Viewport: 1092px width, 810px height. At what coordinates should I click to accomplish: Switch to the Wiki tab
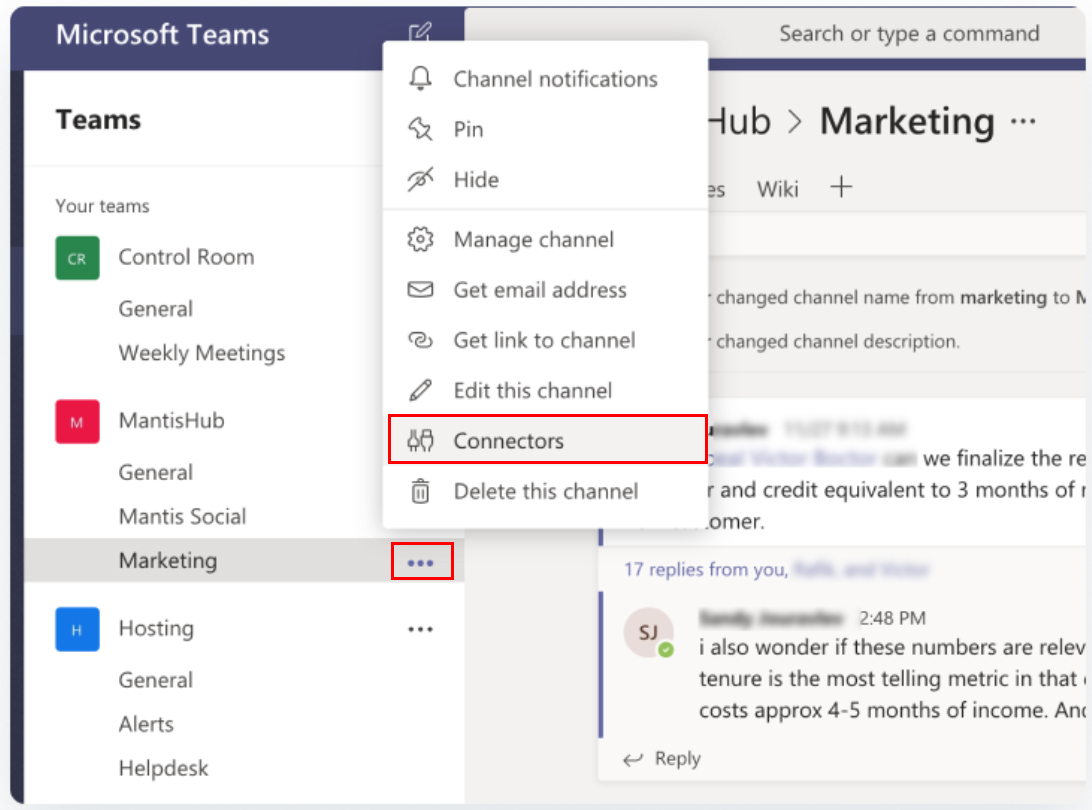[778, 189]
